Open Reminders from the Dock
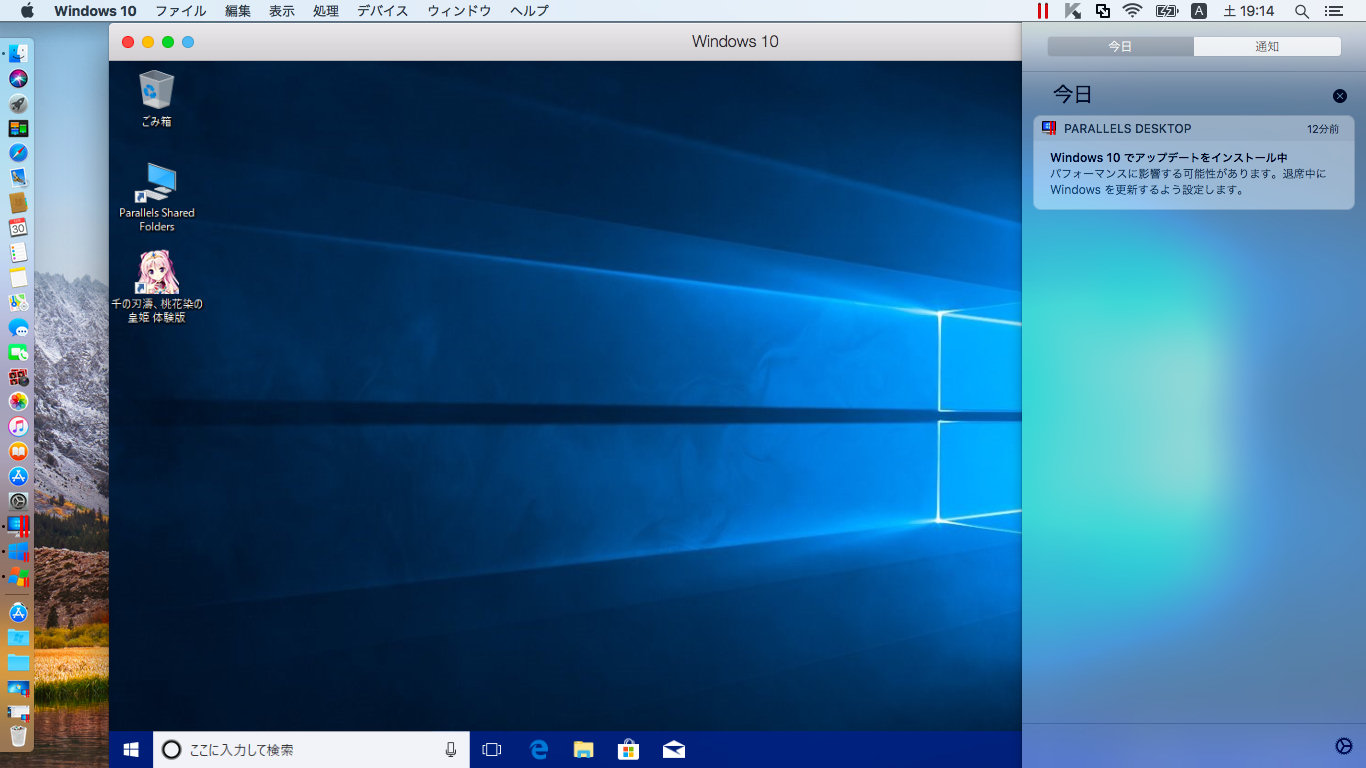The height and width of the screenshot is (768, 1366). [18, 253]
